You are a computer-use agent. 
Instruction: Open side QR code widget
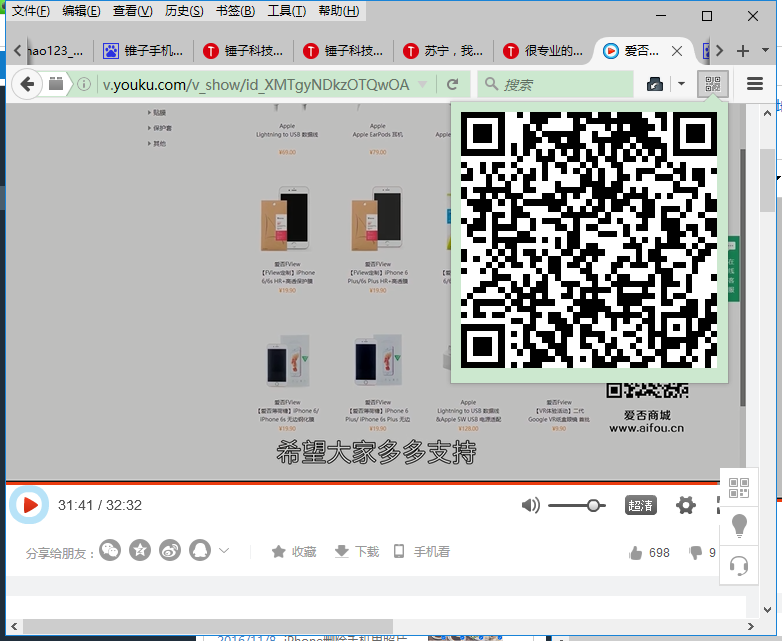(739, 488)
